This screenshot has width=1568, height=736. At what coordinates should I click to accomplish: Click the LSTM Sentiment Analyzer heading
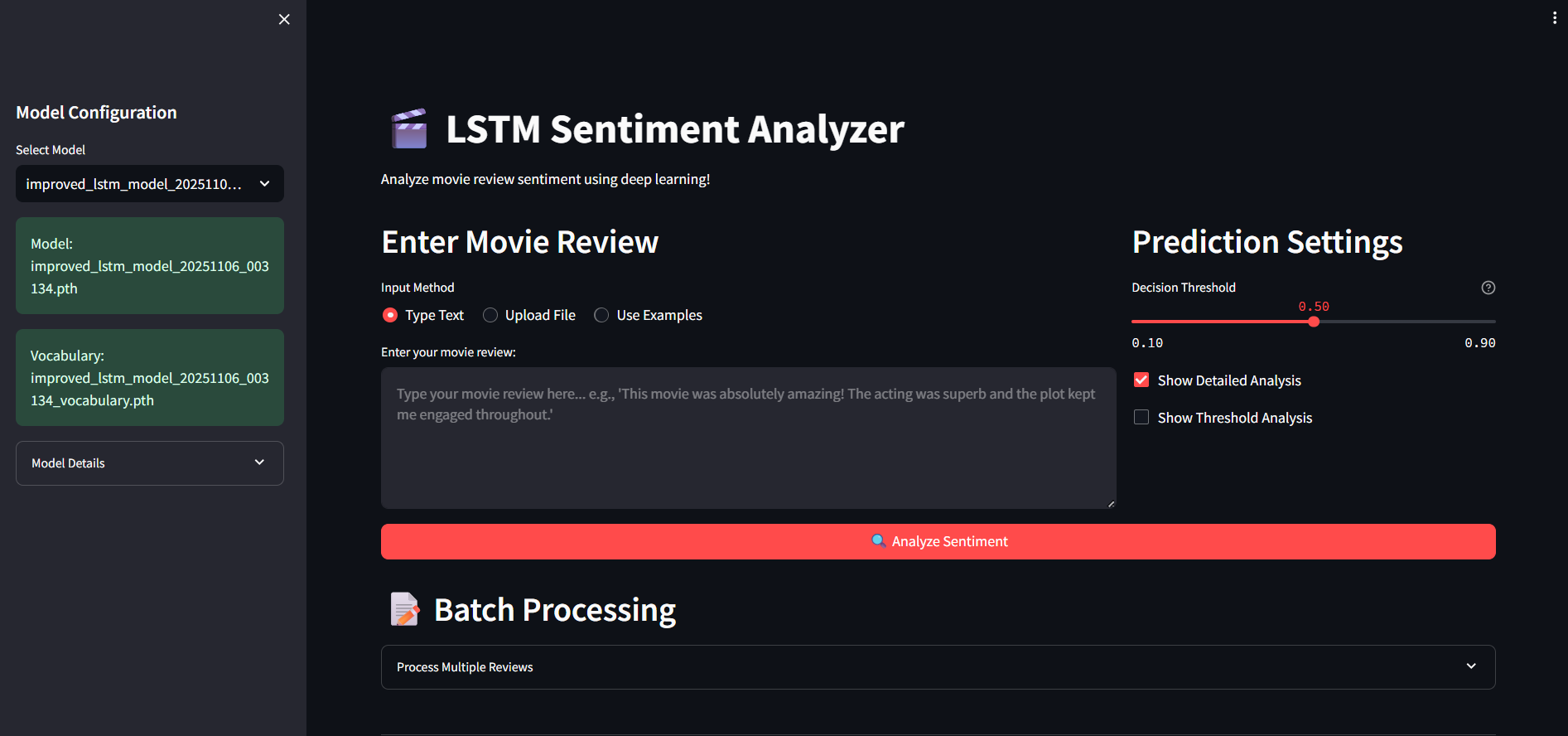[675, 129]
